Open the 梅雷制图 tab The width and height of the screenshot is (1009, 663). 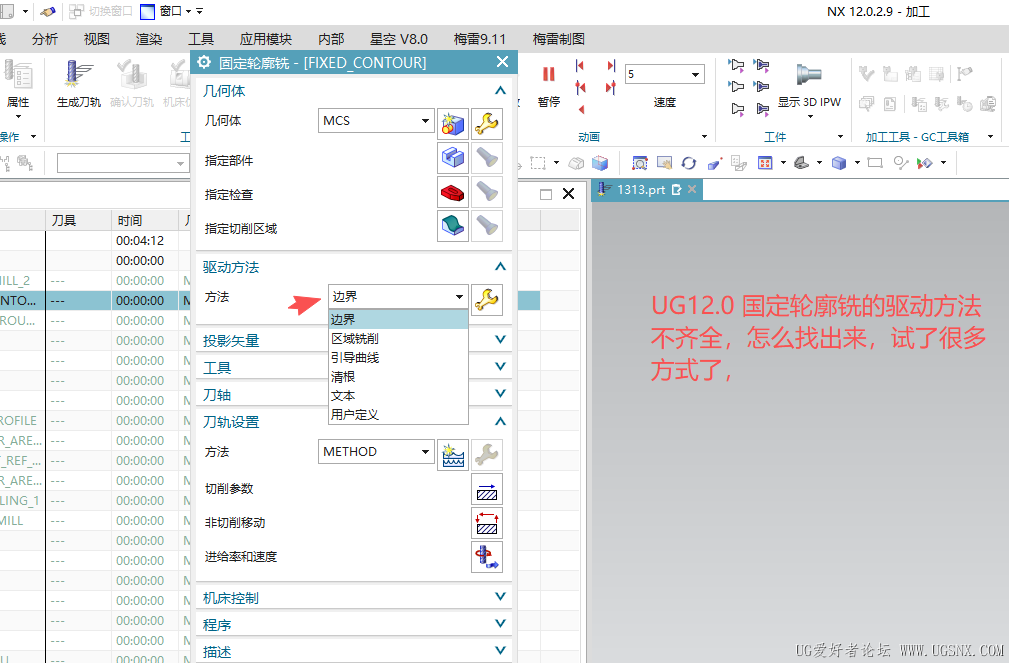click(559, 39)
